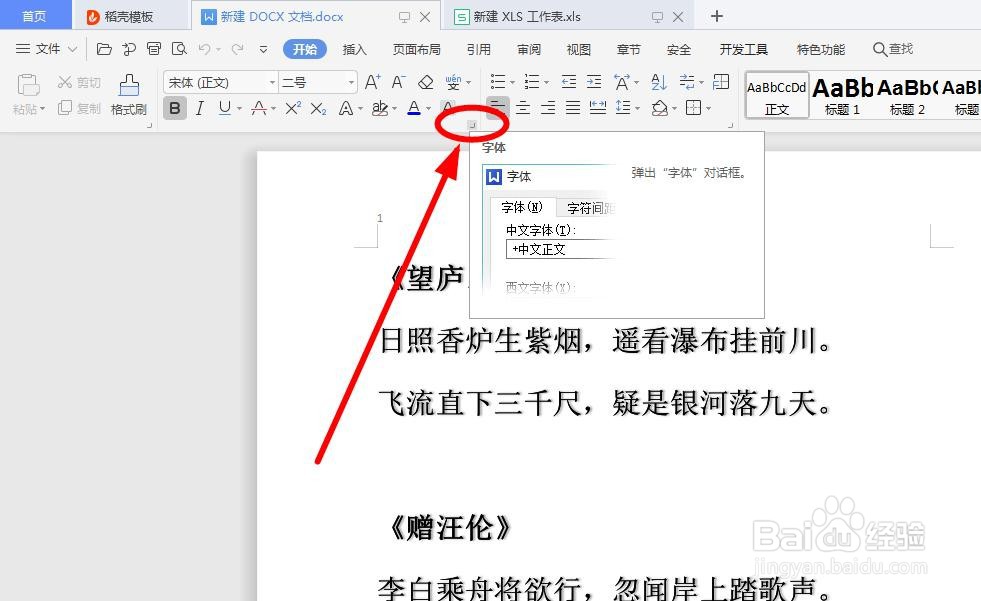Toggle bold formatting

(175, 107)
